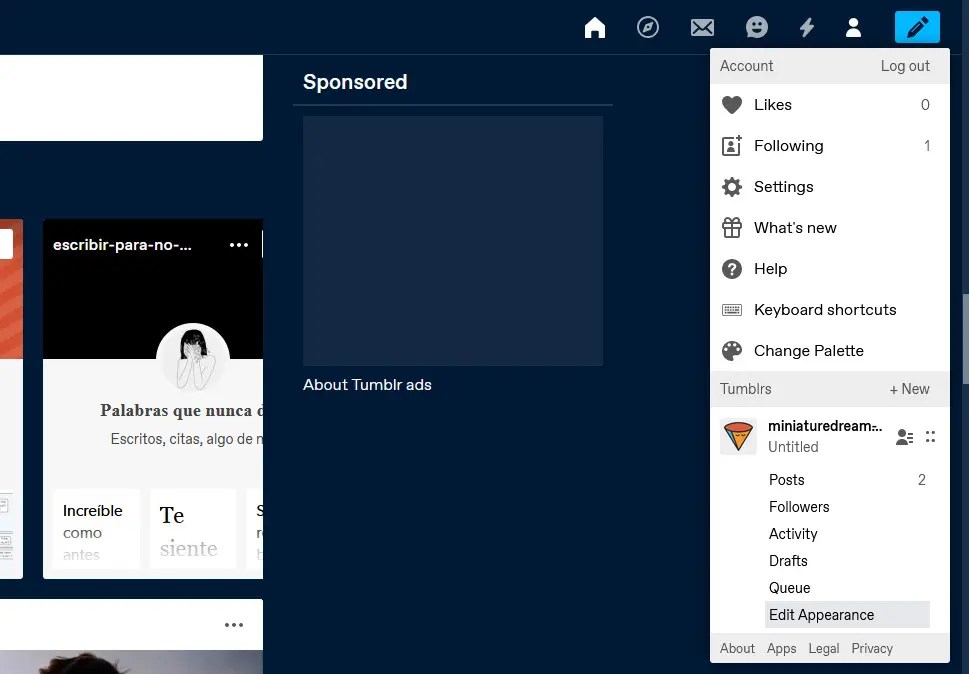Open the Posts entry in the account menu

[x=786, y=480]
